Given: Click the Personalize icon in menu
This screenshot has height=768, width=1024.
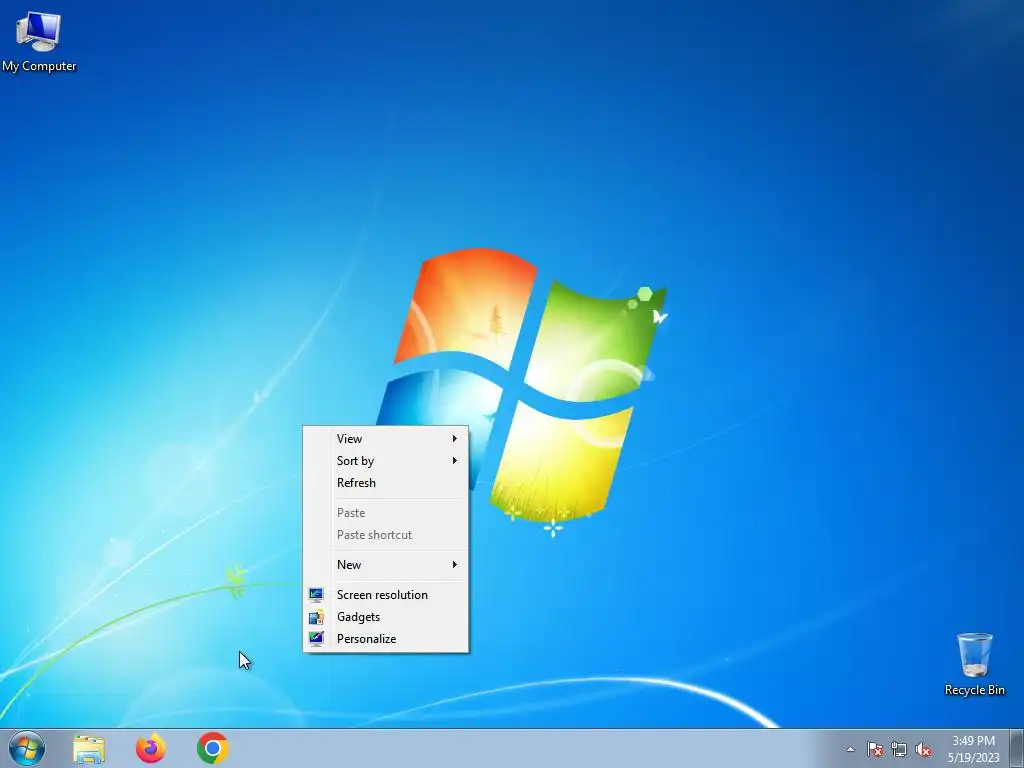Looking at the screenshot, I should [x=316, y=639].
